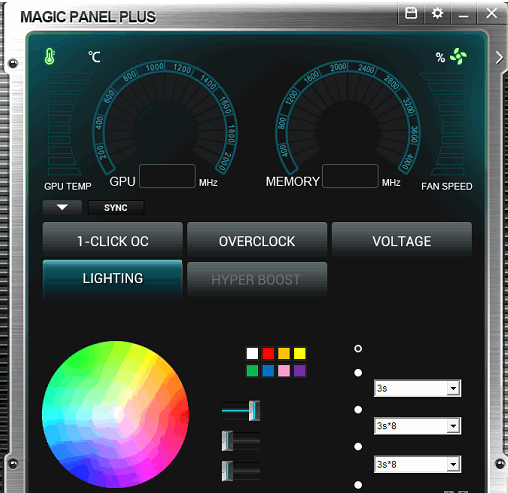Click the 1-CLICK OC button
The image size is (508, 493).
(113, 241)
